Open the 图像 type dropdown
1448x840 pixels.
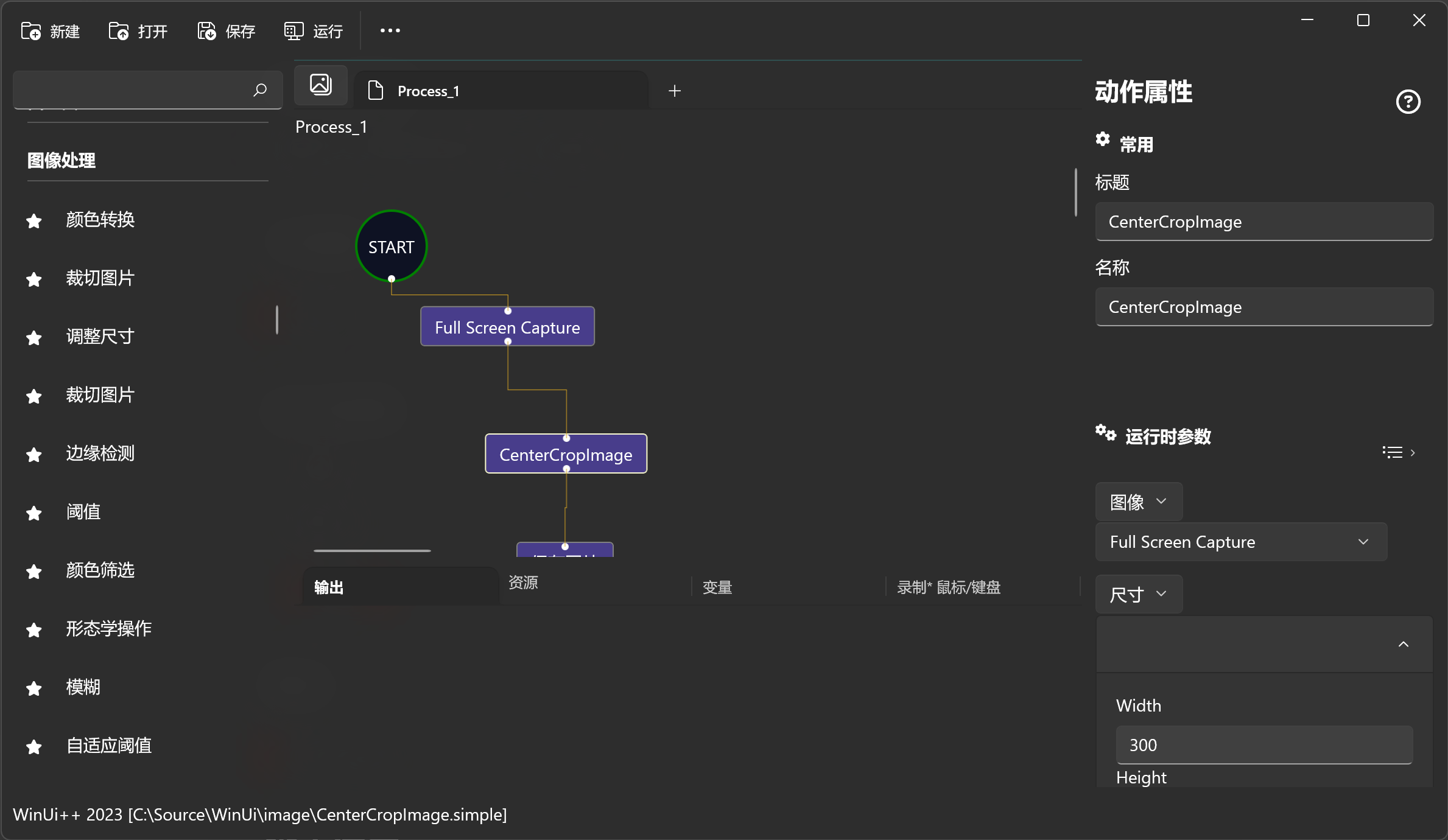(x=1138, y=502)
